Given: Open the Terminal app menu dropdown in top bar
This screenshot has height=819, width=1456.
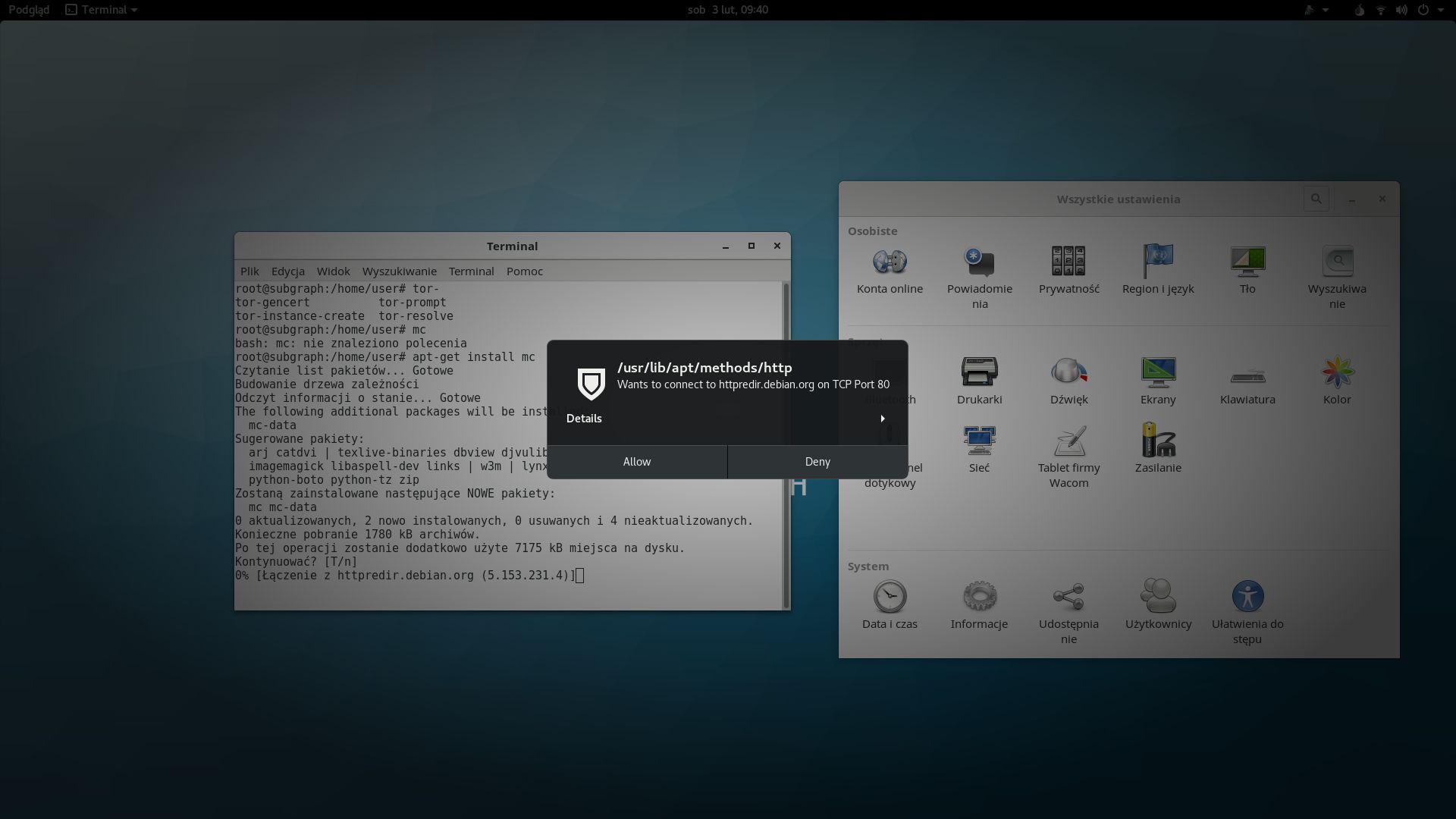Looking at the screenshot, I should (x=102, y=10).
